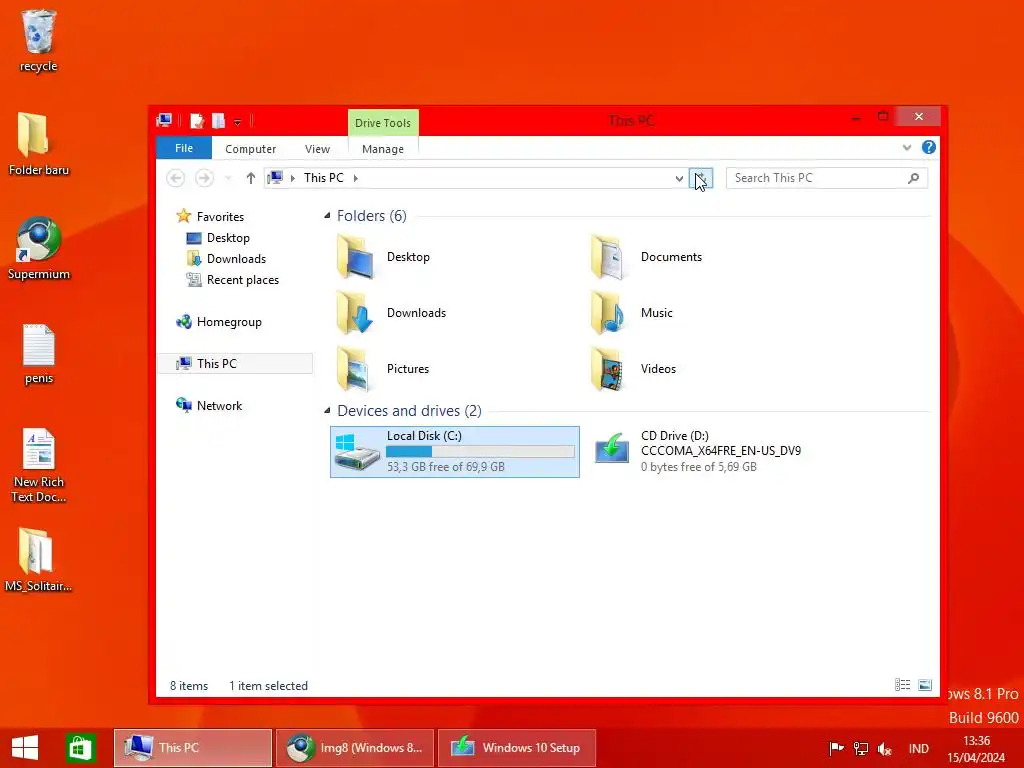Click the IND input language indicator
Screen dimensions: 1024x768
tap(918, 748)
